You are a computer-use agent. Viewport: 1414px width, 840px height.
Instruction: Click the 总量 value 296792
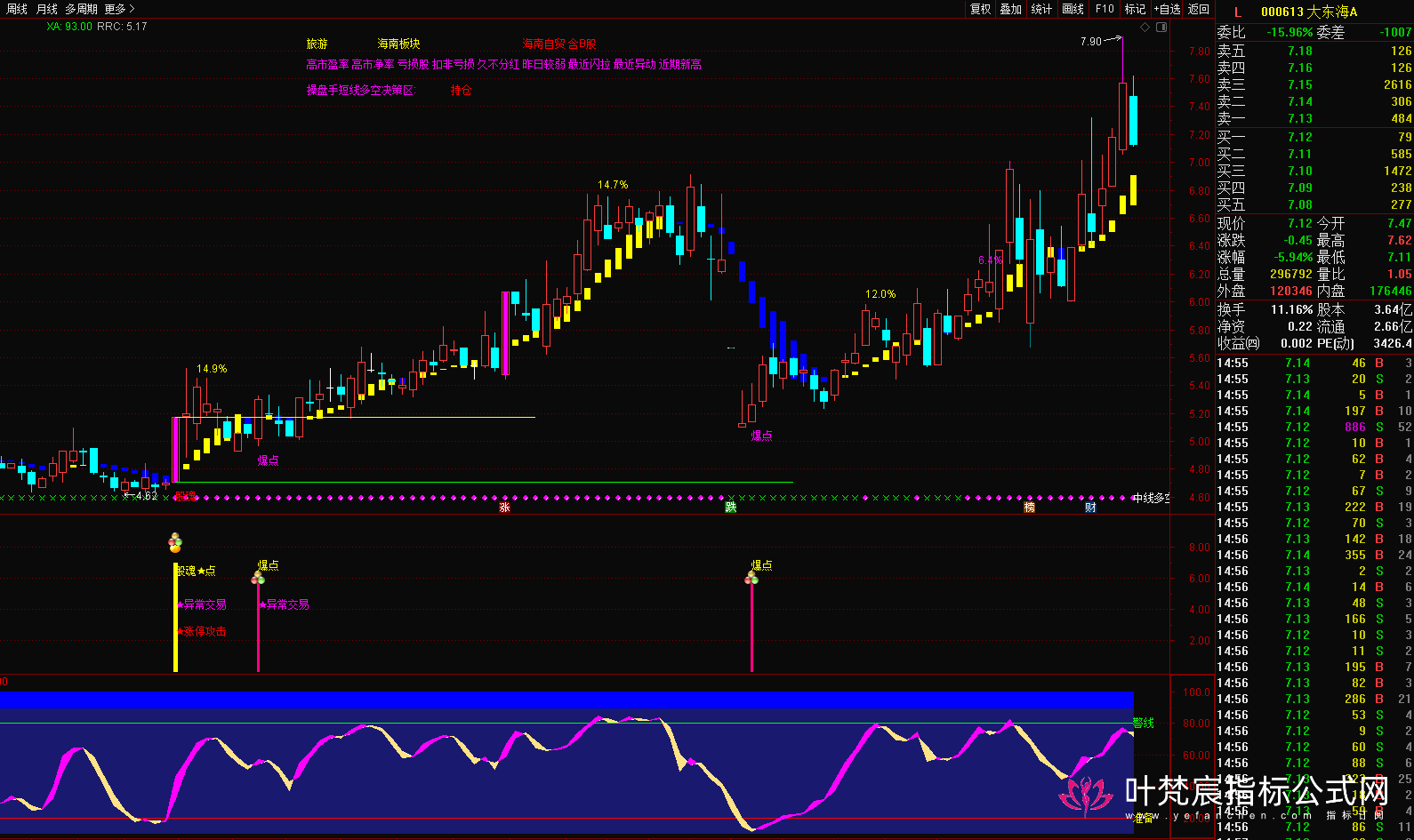1291,274
